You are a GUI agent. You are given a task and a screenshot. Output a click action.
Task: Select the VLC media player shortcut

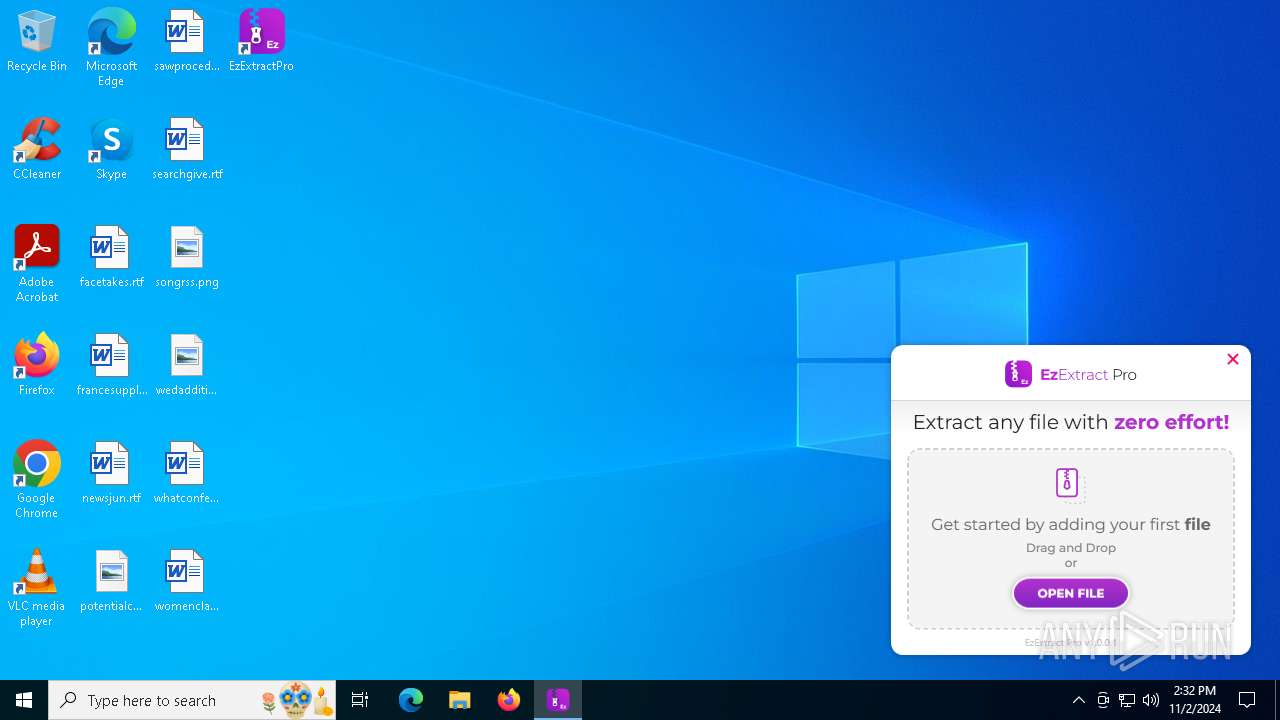pyautogui.click(x=37, y=588)
